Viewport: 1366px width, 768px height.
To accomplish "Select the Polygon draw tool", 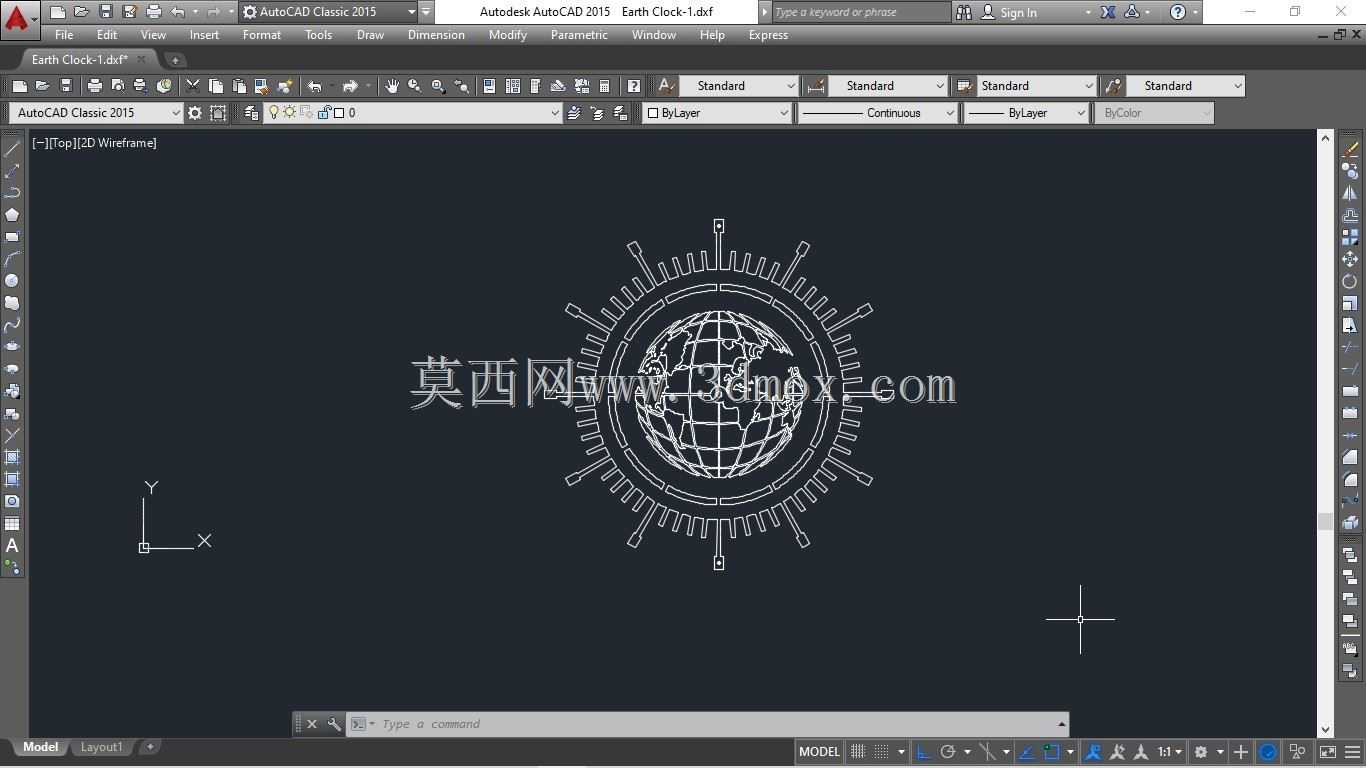I will tap(12, 215).
